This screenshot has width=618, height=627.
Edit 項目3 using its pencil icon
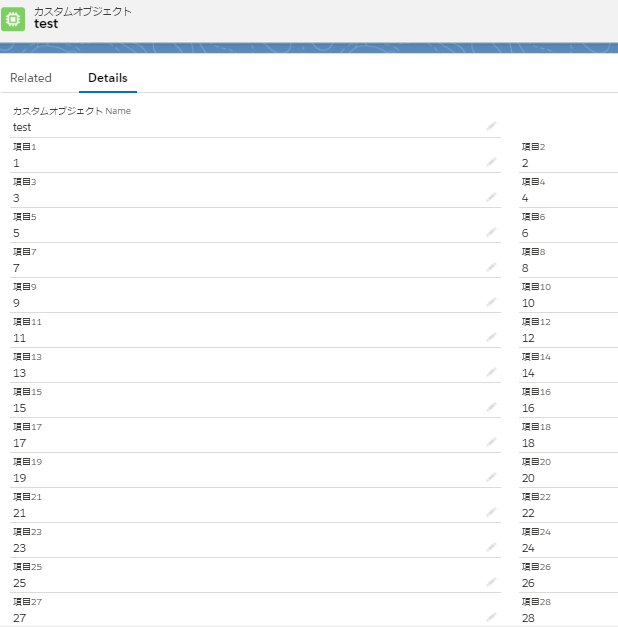(x=491, y=197)
